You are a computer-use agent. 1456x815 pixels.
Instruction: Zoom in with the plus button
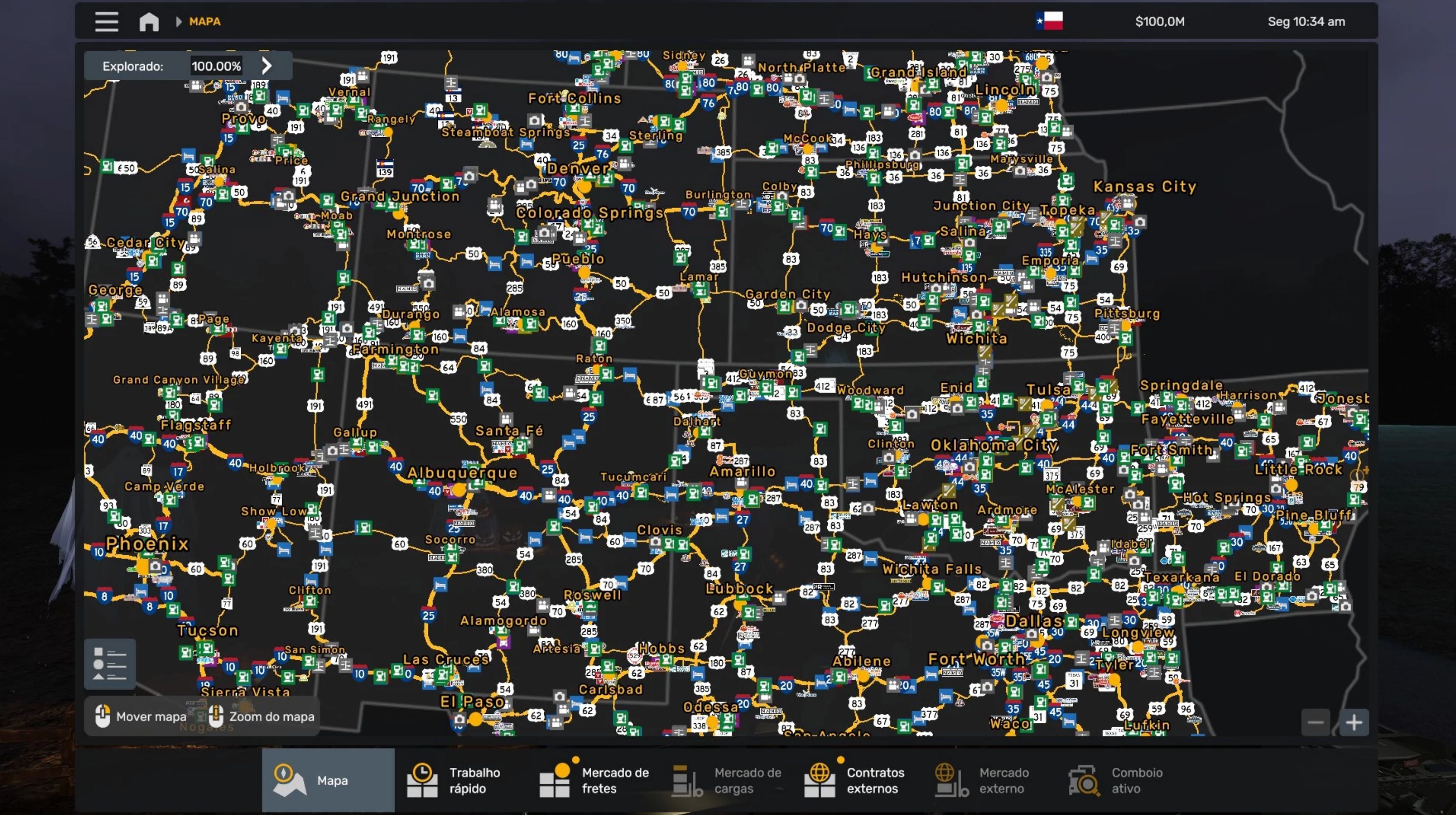[1354, 722]
